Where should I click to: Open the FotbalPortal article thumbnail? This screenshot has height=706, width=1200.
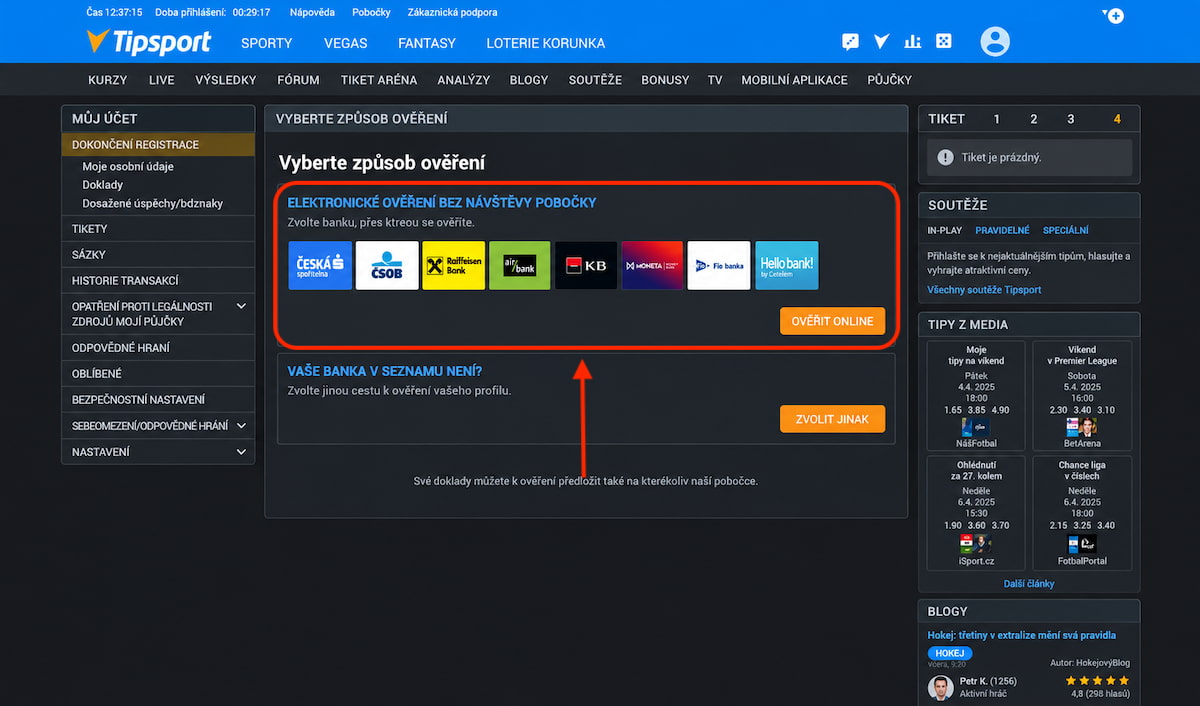[1082, 544]
